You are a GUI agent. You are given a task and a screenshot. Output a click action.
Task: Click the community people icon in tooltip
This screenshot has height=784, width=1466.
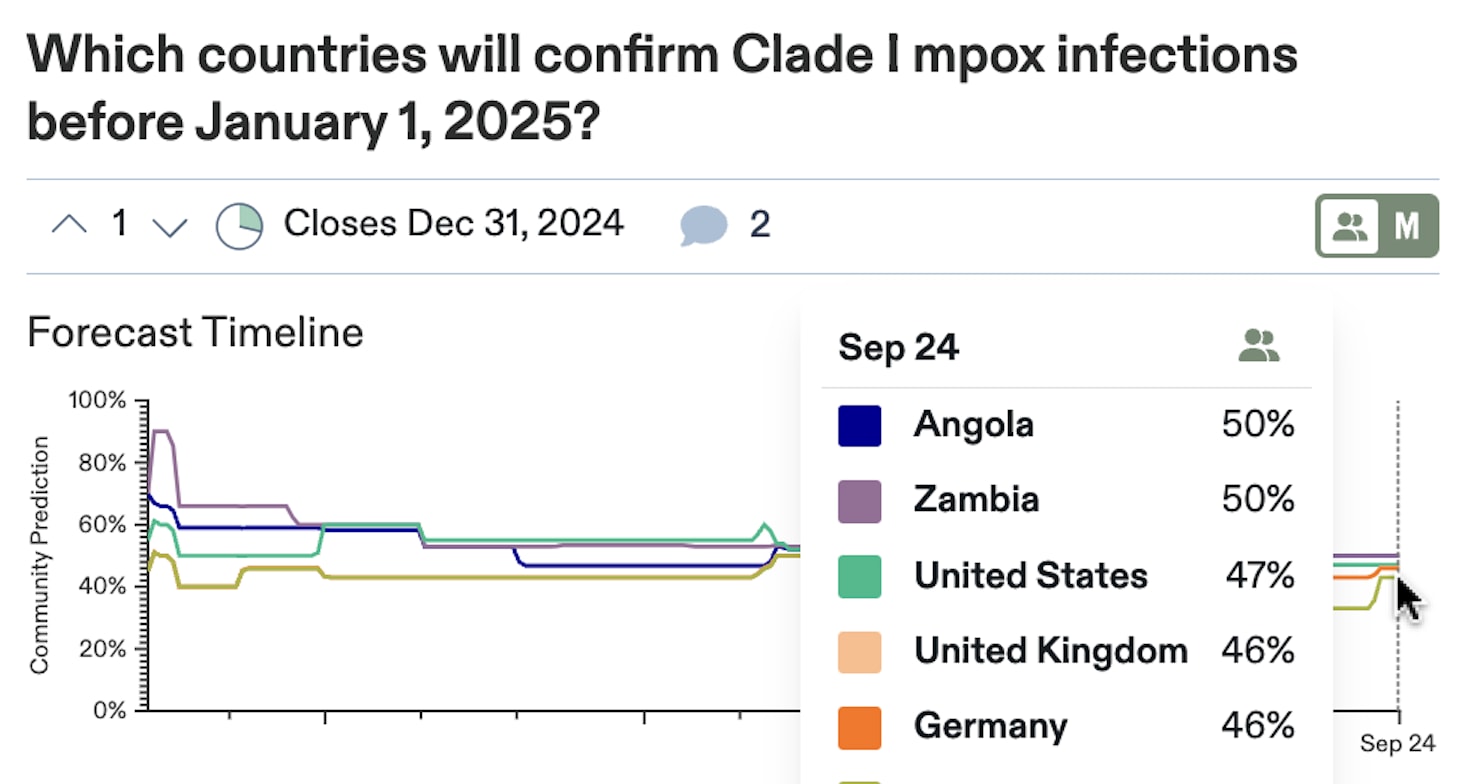point(1259,347)
